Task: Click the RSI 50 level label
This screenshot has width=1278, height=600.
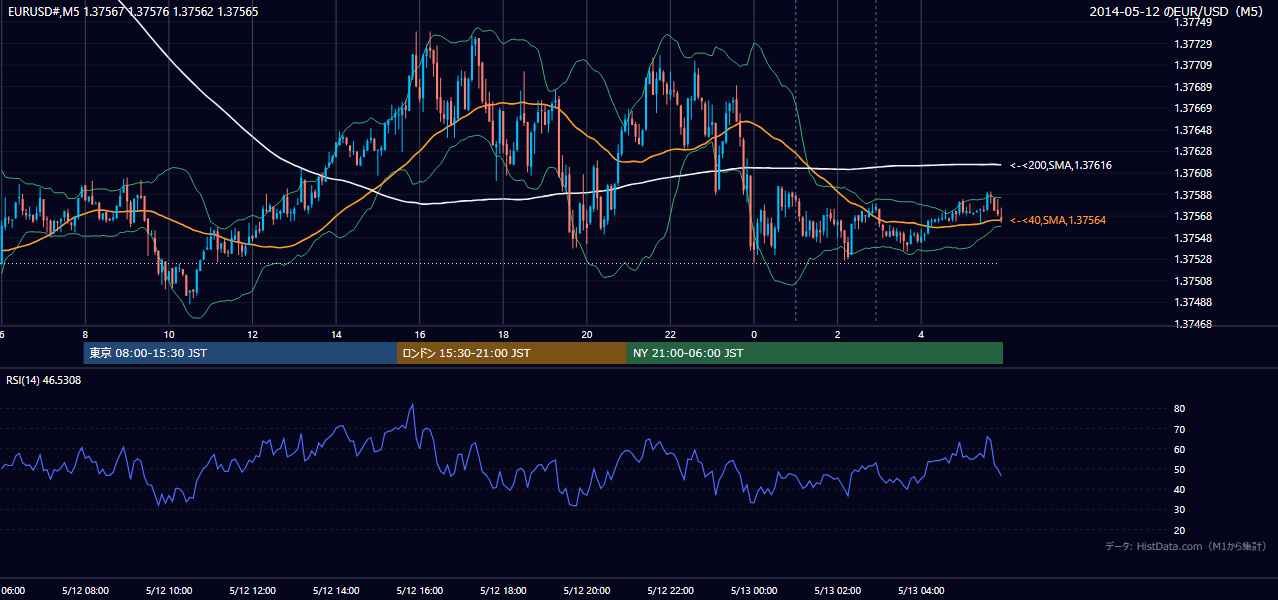Action: (x=1179, y=469)
